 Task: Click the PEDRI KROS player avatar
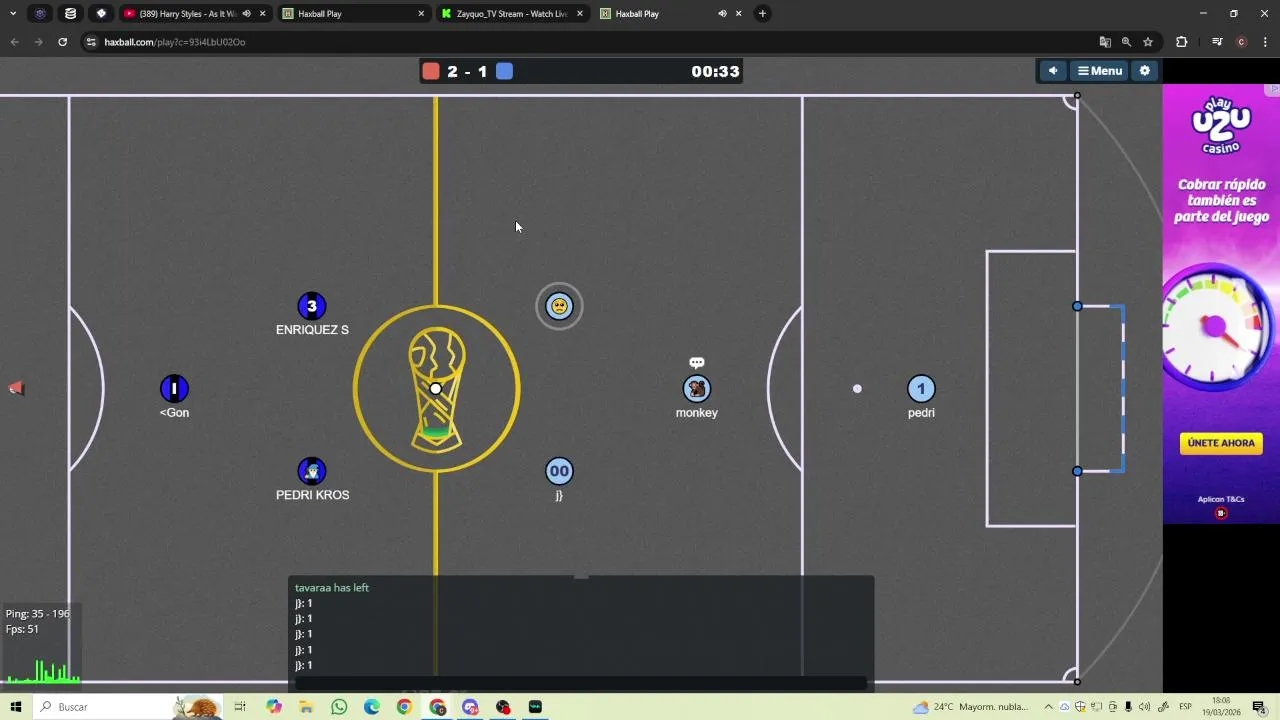click(x=312, y=471)
